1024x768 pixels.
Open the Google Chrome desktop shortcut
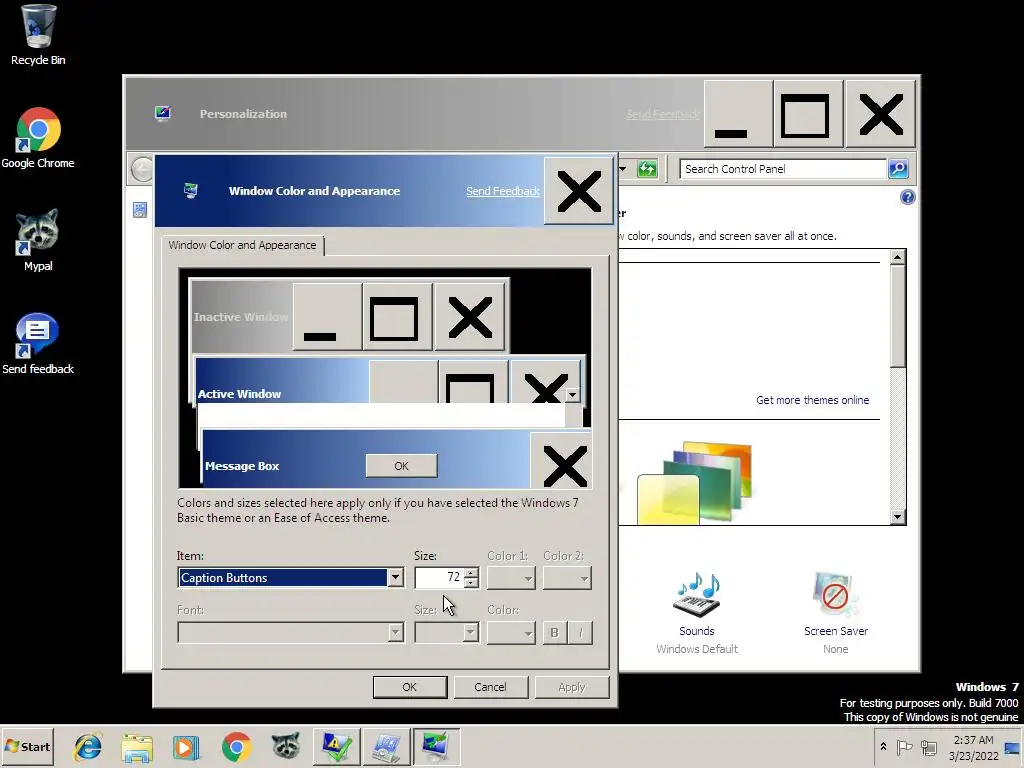click(x=38, y=138)
